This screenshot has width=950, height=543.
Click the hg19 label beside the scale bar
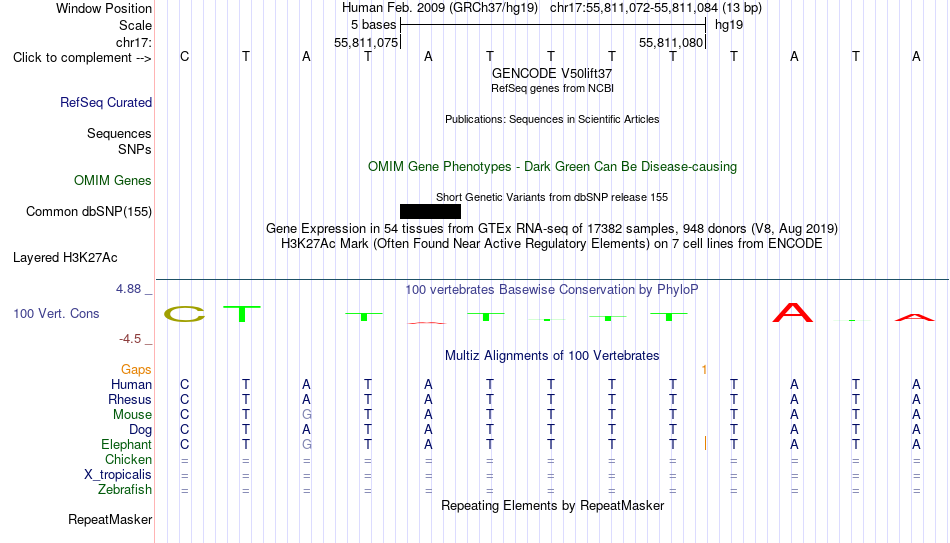[x=729, y=25]
